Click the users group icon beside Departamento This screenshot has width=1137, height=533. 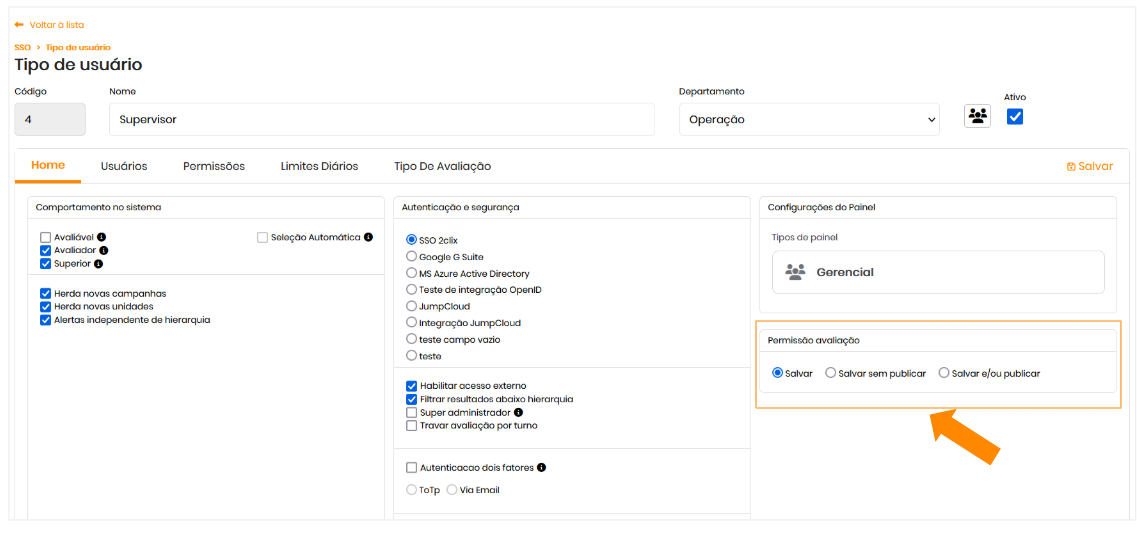(977, 116)
